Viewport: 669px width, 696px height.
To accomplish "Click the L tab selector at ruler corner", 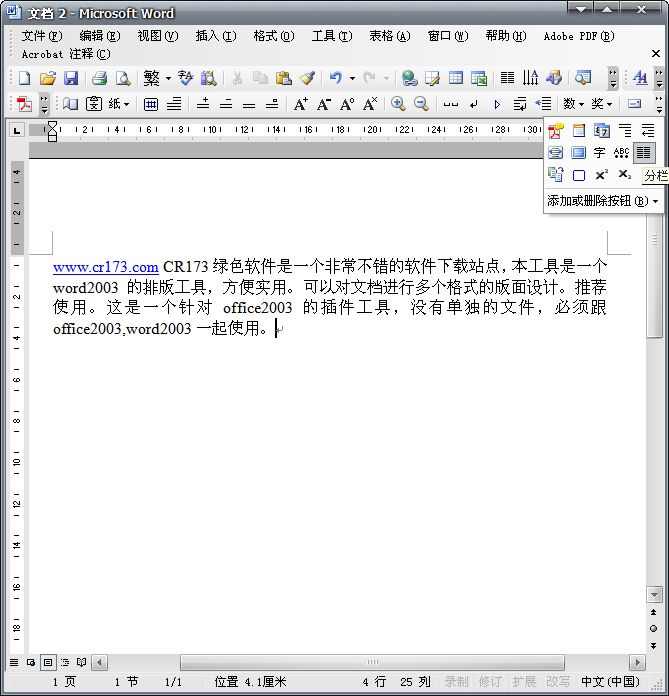I will point(17,130).
